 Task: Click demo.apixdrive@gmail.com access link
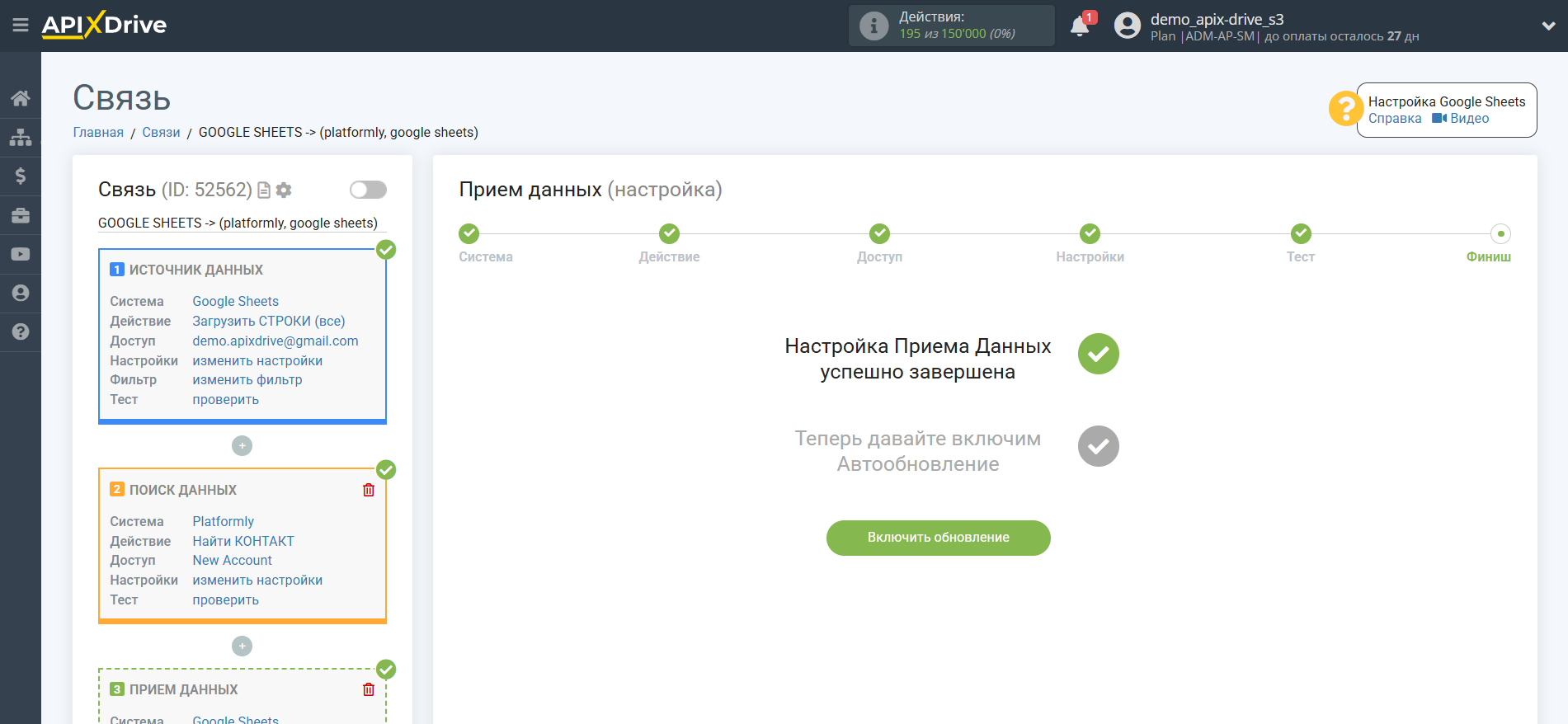pyautogui.click(x=275, y=341)
